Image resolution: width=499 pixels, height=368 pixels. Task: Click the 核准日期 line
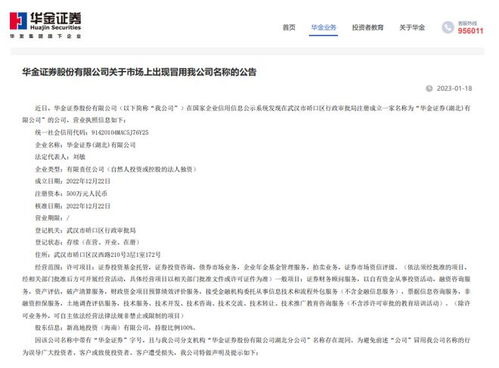(73, 206)
